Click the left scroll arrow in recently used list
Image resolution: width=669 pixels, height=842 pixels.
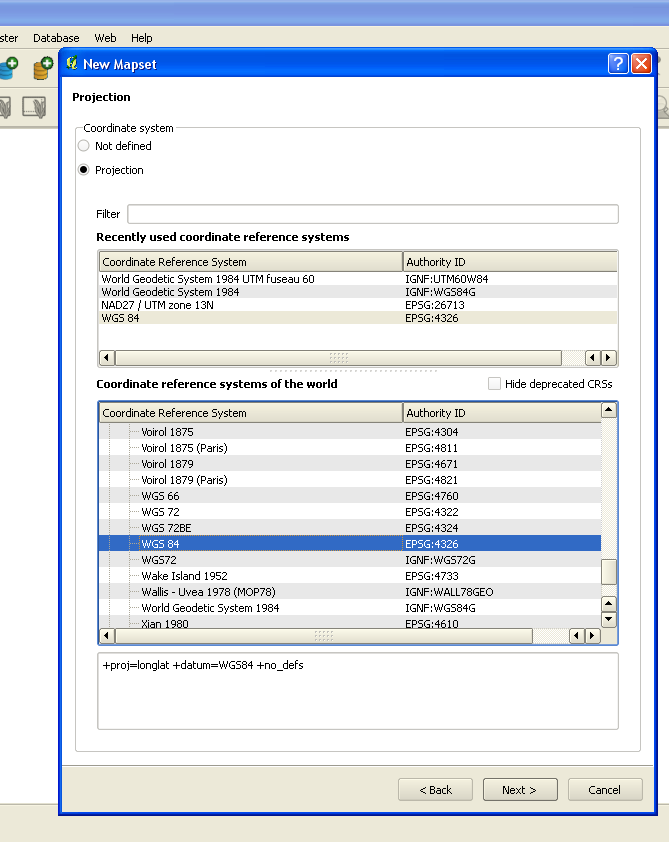tap(106, 358)
